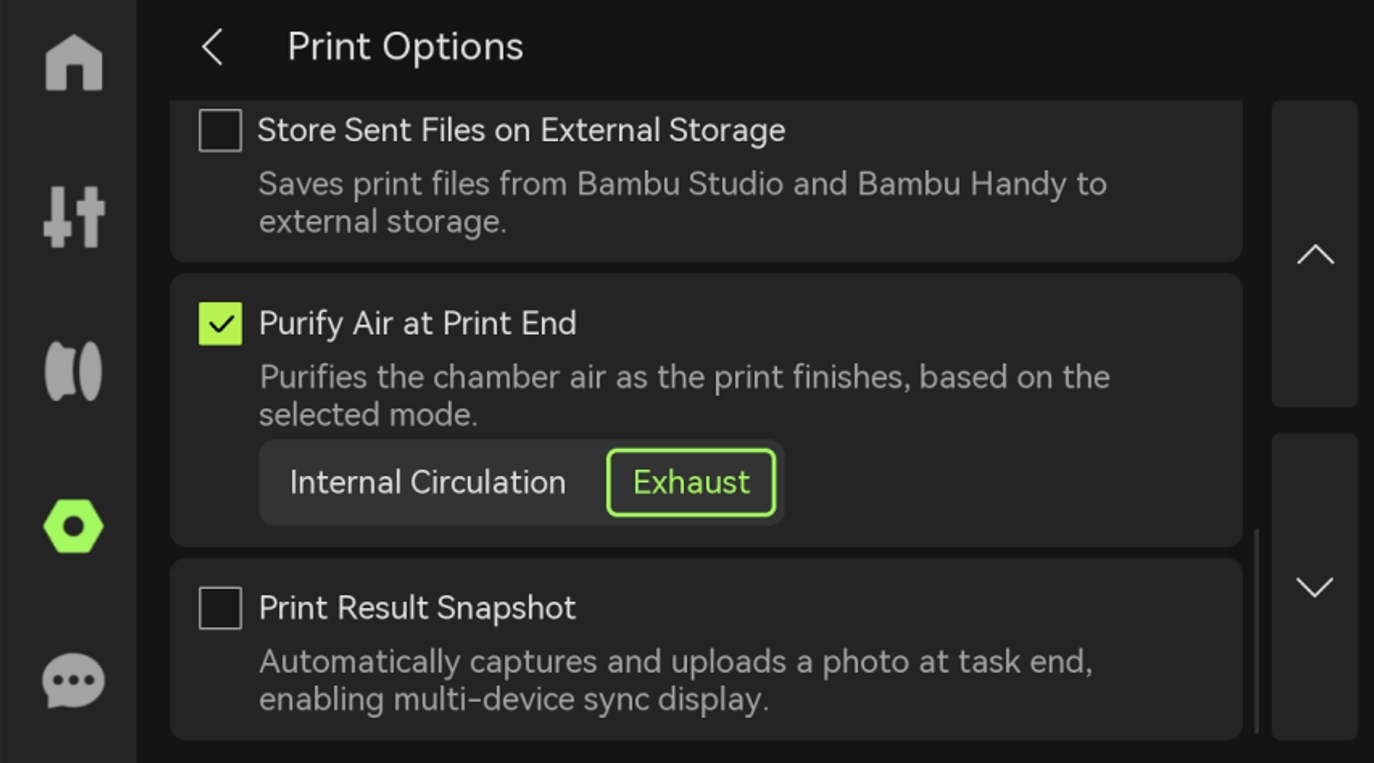The image size is (1374, 763).
Task: Enable the Print Result Snapshot checkbox
Action: click(220, 608)
